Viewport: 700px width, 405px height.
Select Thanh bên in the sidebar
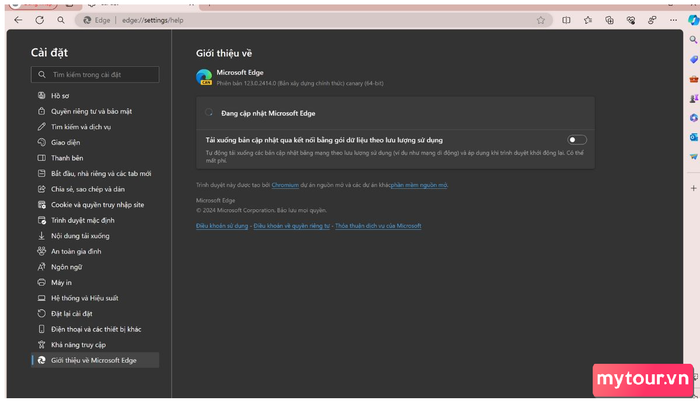point(95,158)
